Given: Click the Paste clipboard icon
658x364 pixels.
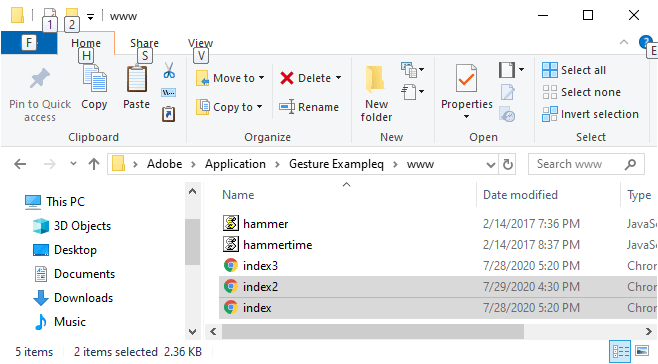Looking at the screenshot, I should (137, 79).
